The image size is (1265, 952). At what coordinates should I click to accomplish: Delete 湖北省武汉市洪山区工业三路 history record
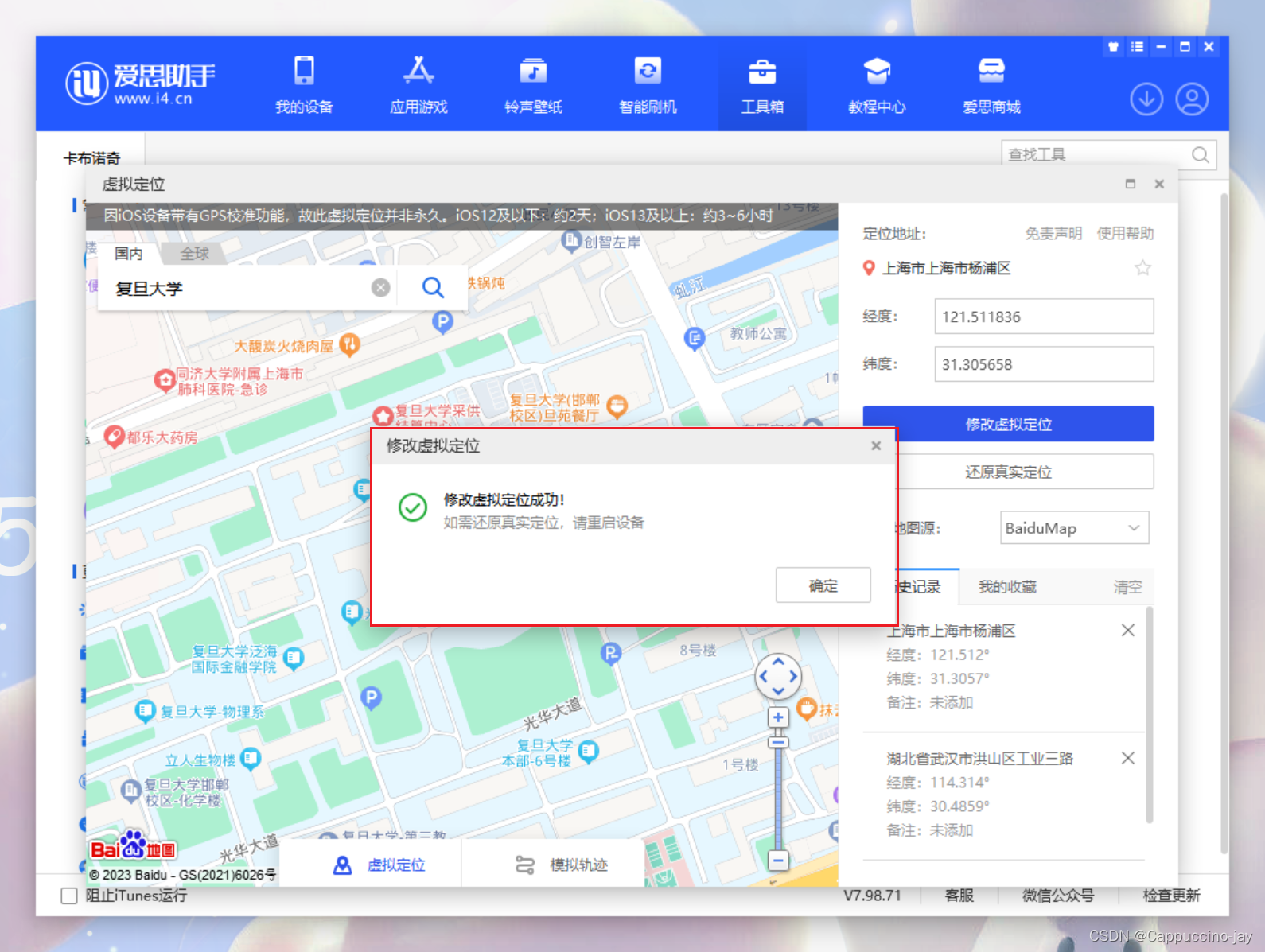[x=1127, y=758]
